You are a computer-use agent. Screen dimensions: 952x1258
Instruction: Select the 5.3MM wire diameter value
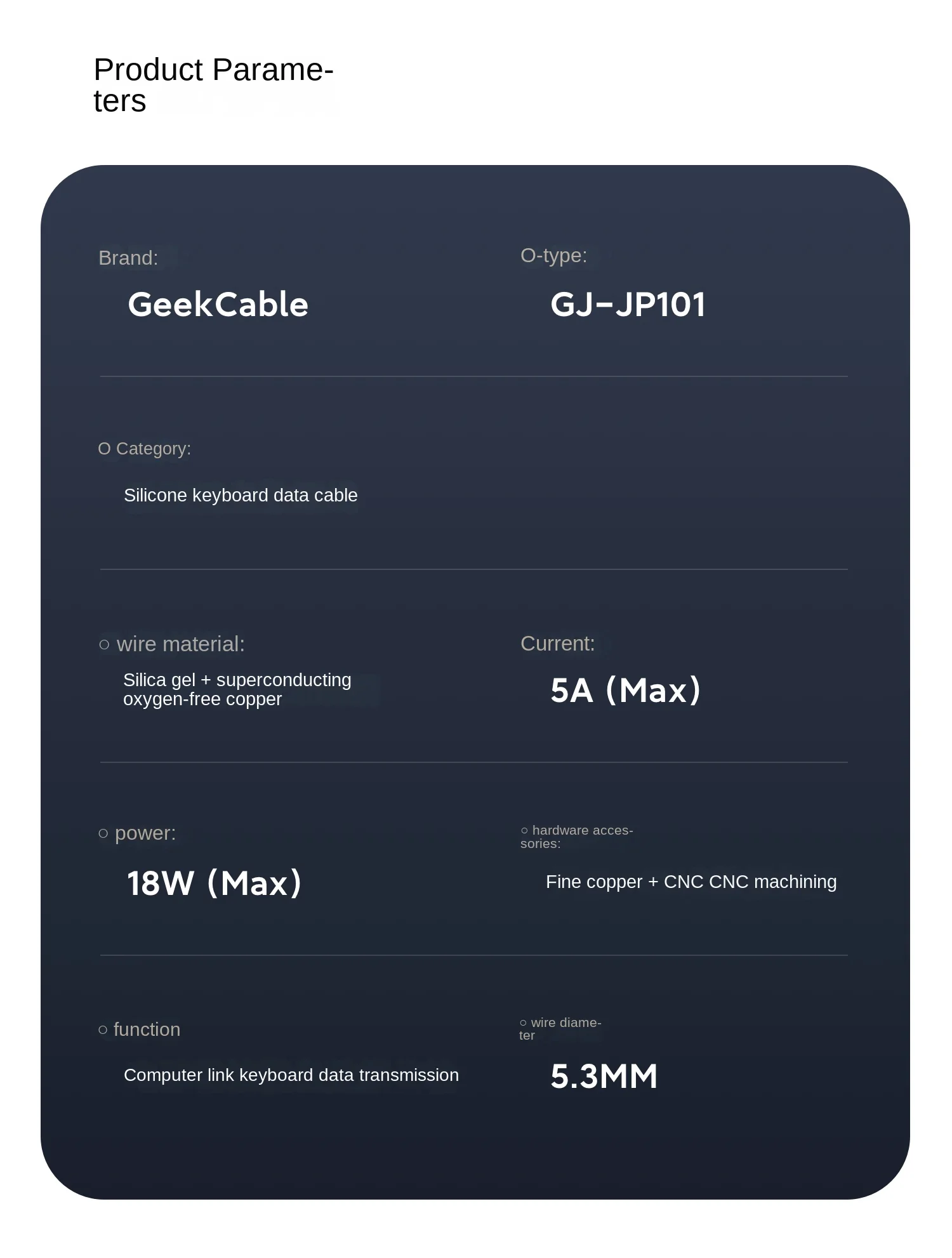[604, 1076]
